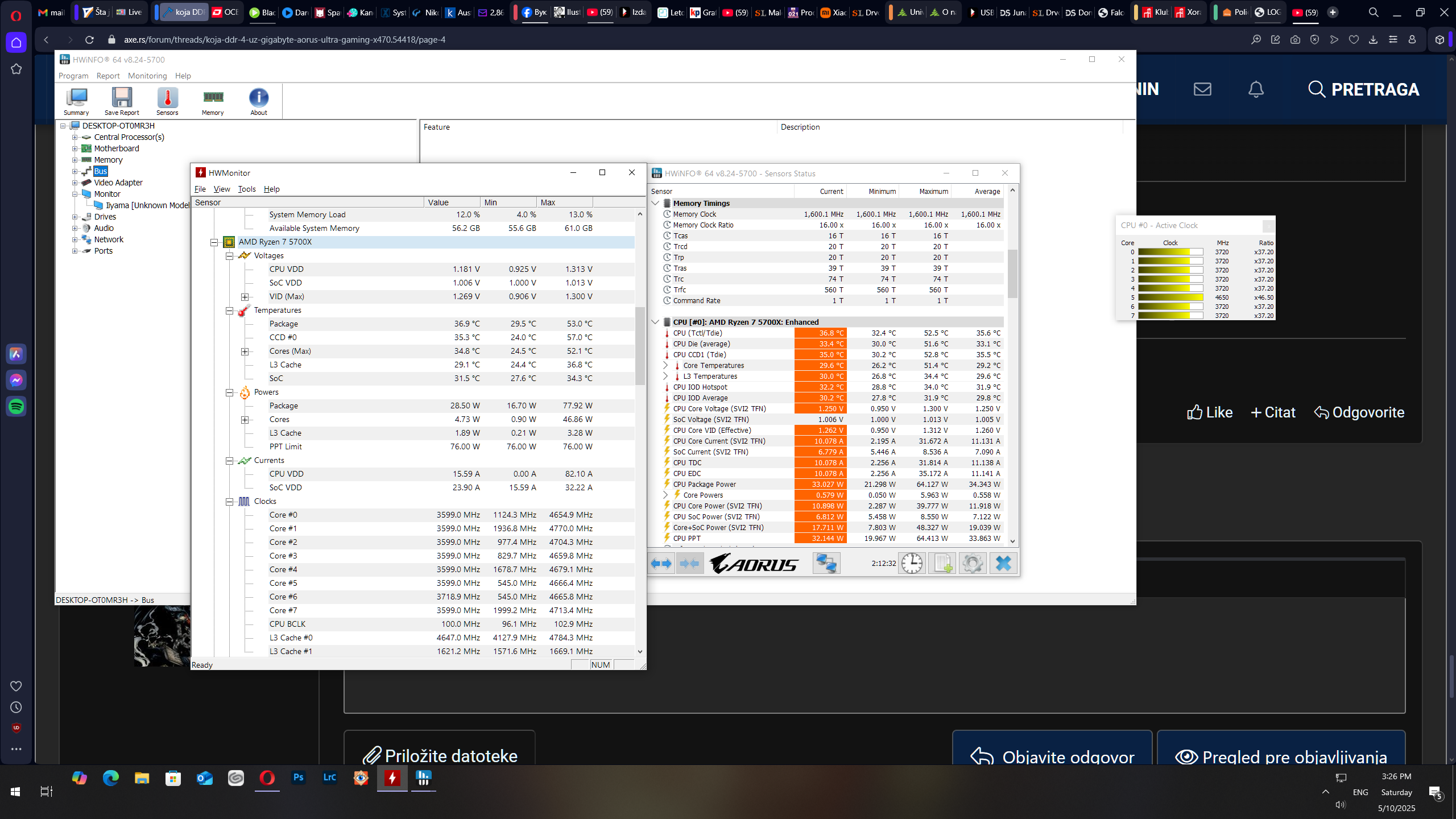Collapse Memory Timings section in Sensors Status
Image resolution: width=1456 pixels, height=819 pixels.
pos(655,203)
